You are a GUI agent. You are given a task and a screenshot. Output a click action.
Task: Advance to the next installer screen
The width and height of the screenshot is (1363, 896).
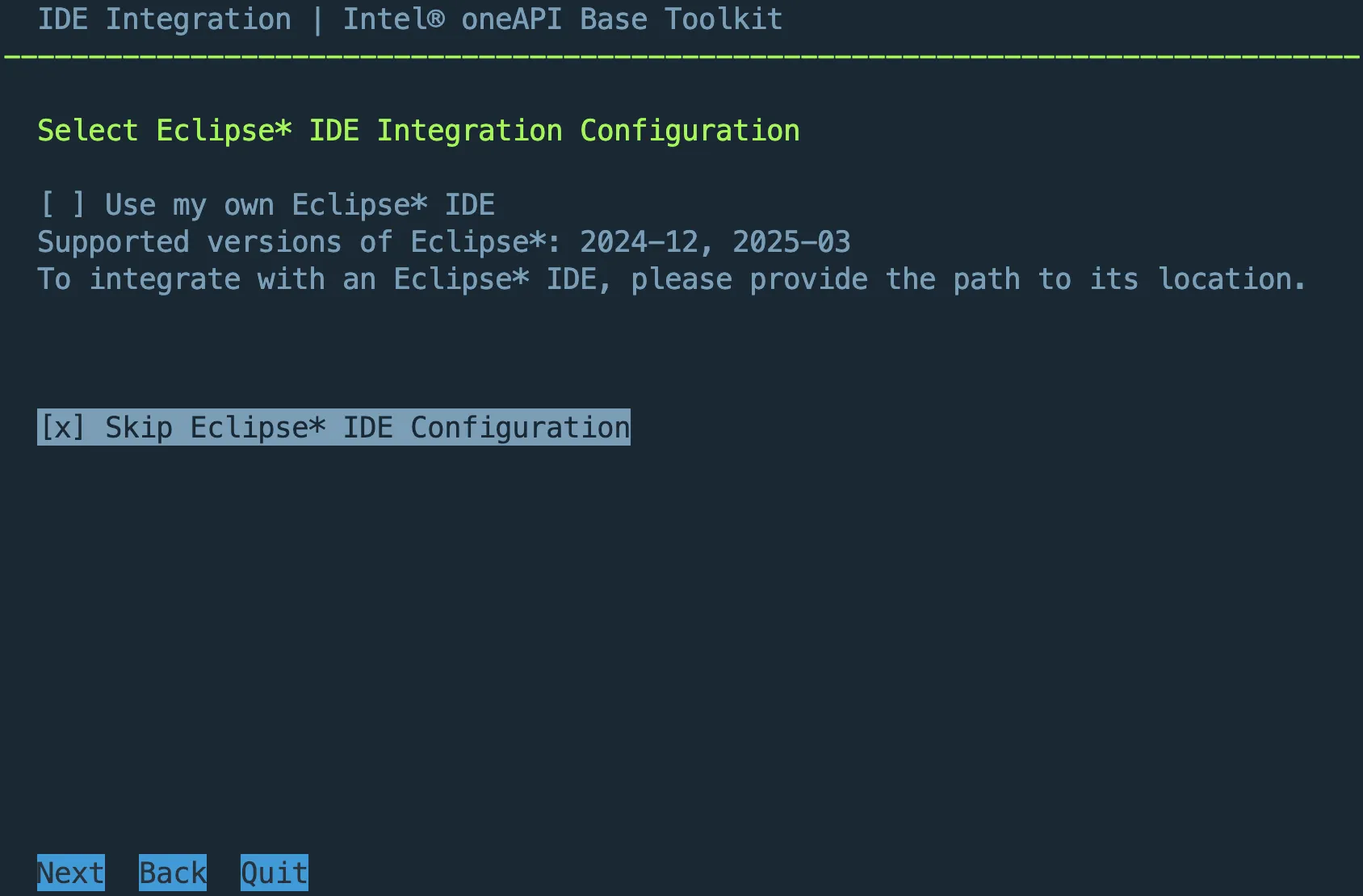[x=69, y=872]
